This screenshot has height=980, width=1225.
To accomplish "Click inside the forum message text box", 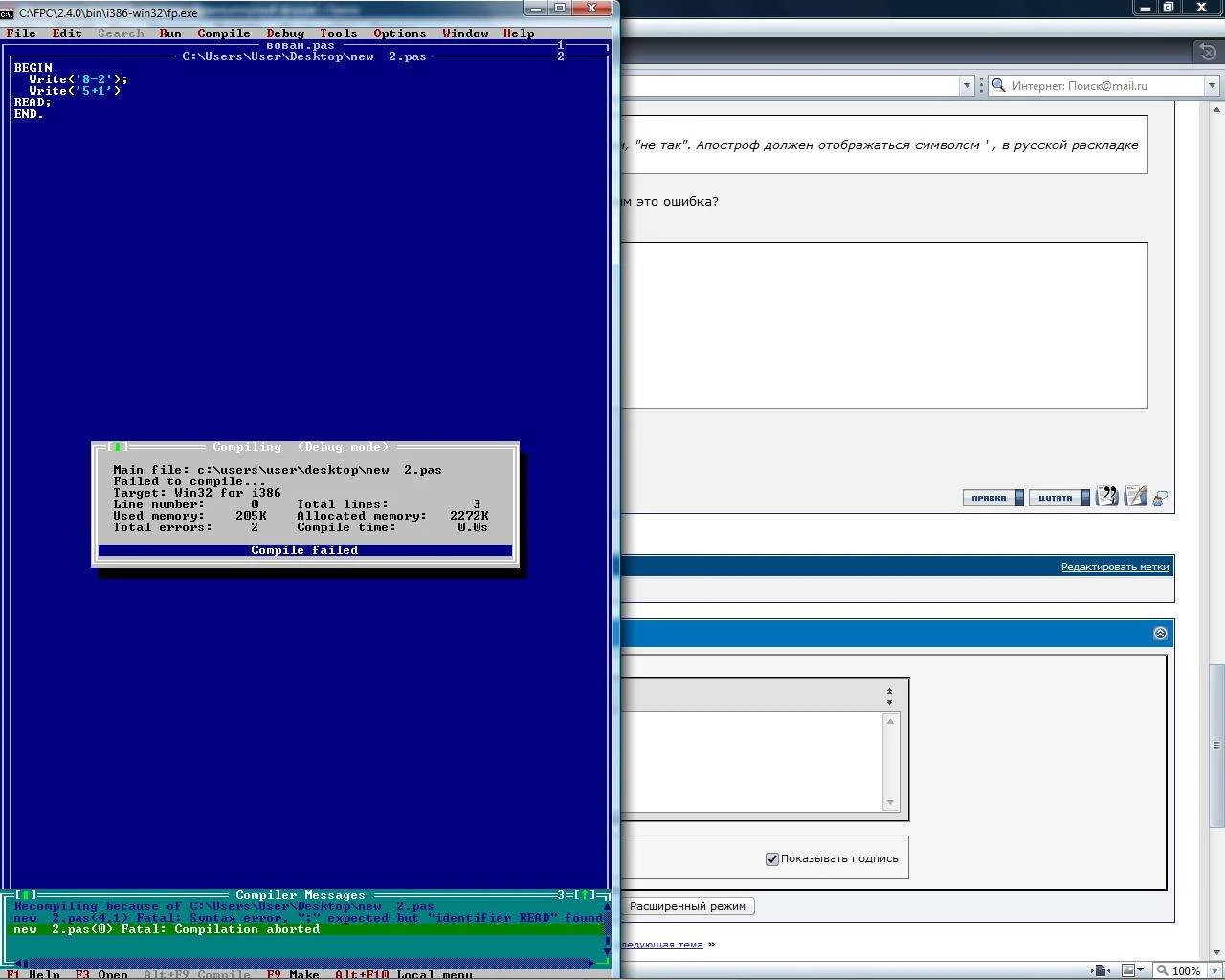I will click(x=884, y=325).
